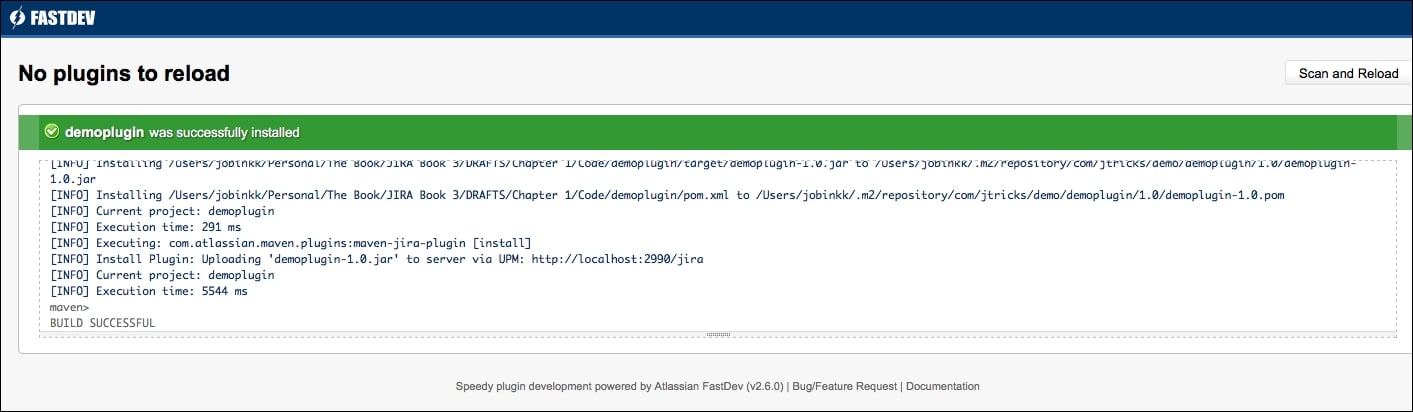Click the BUILD SUCCESSFUL log line
Image resolution: width=1413 pixels, height=412 pixels.
(x=102, y=323)
